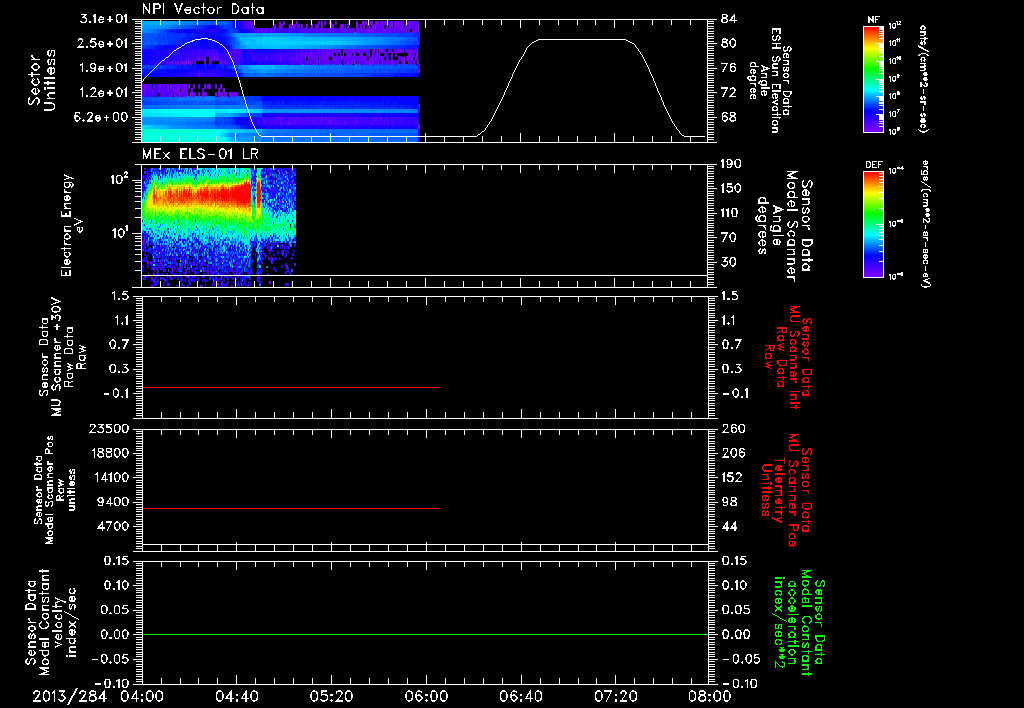Click the 72 degree elevation tick label
1024x708 pixels.
[729, 93]
